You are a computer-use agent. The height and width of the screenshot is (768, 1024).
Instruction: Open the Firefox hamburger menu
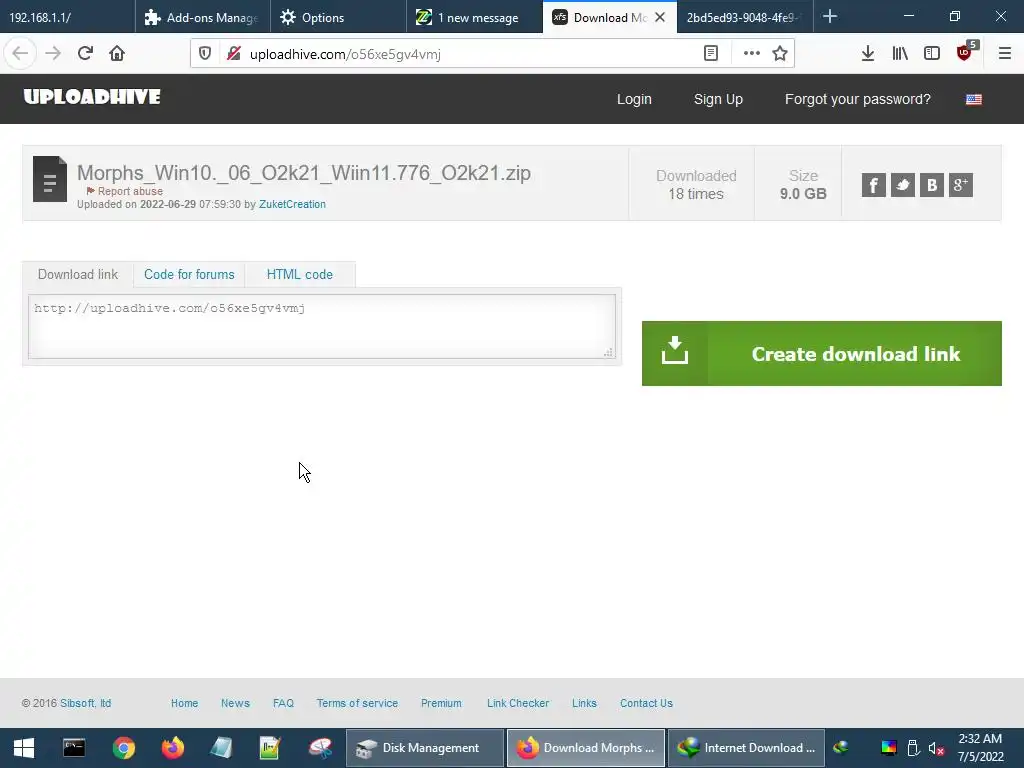pyautogui.click(x=1005, y=54)
